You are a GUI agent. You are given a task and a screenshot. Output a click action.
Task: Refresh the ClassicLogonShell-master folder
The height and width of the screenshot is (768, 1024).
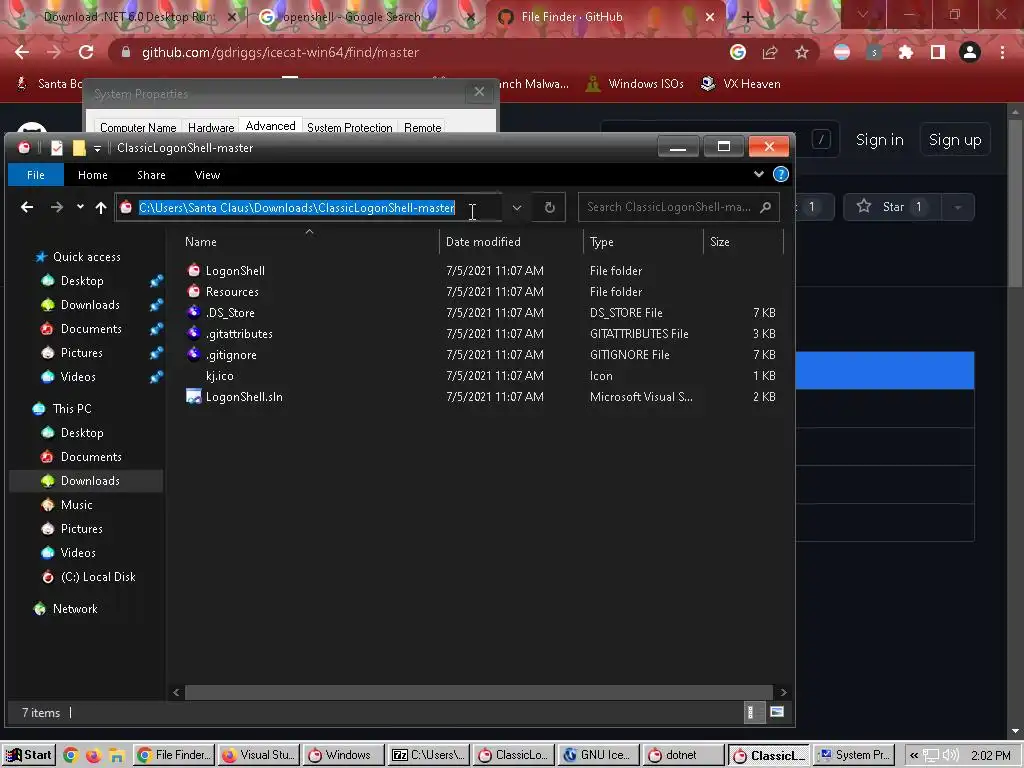549,207
